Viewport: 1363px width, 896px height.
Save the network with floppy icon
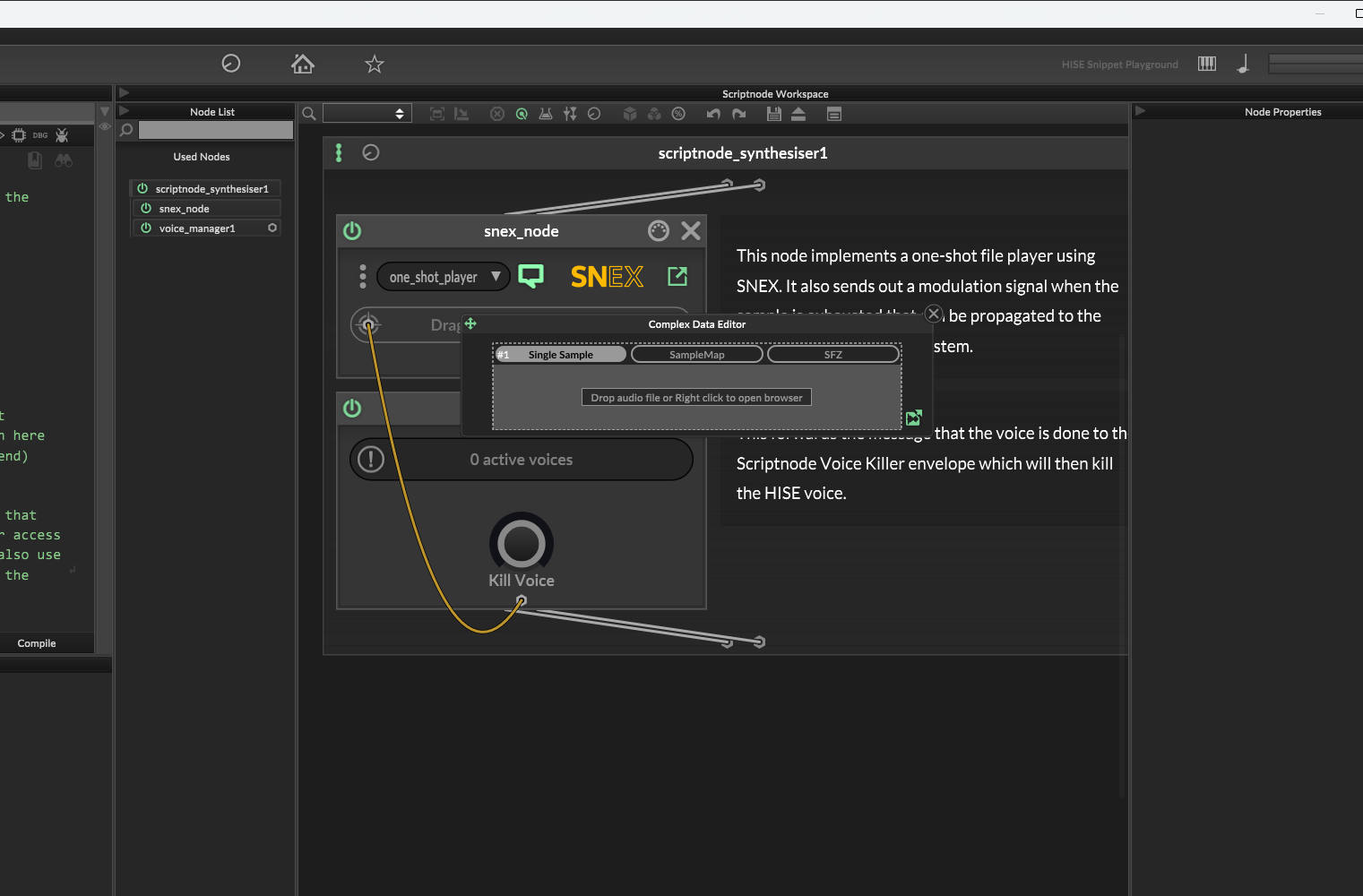pos(774,114)
